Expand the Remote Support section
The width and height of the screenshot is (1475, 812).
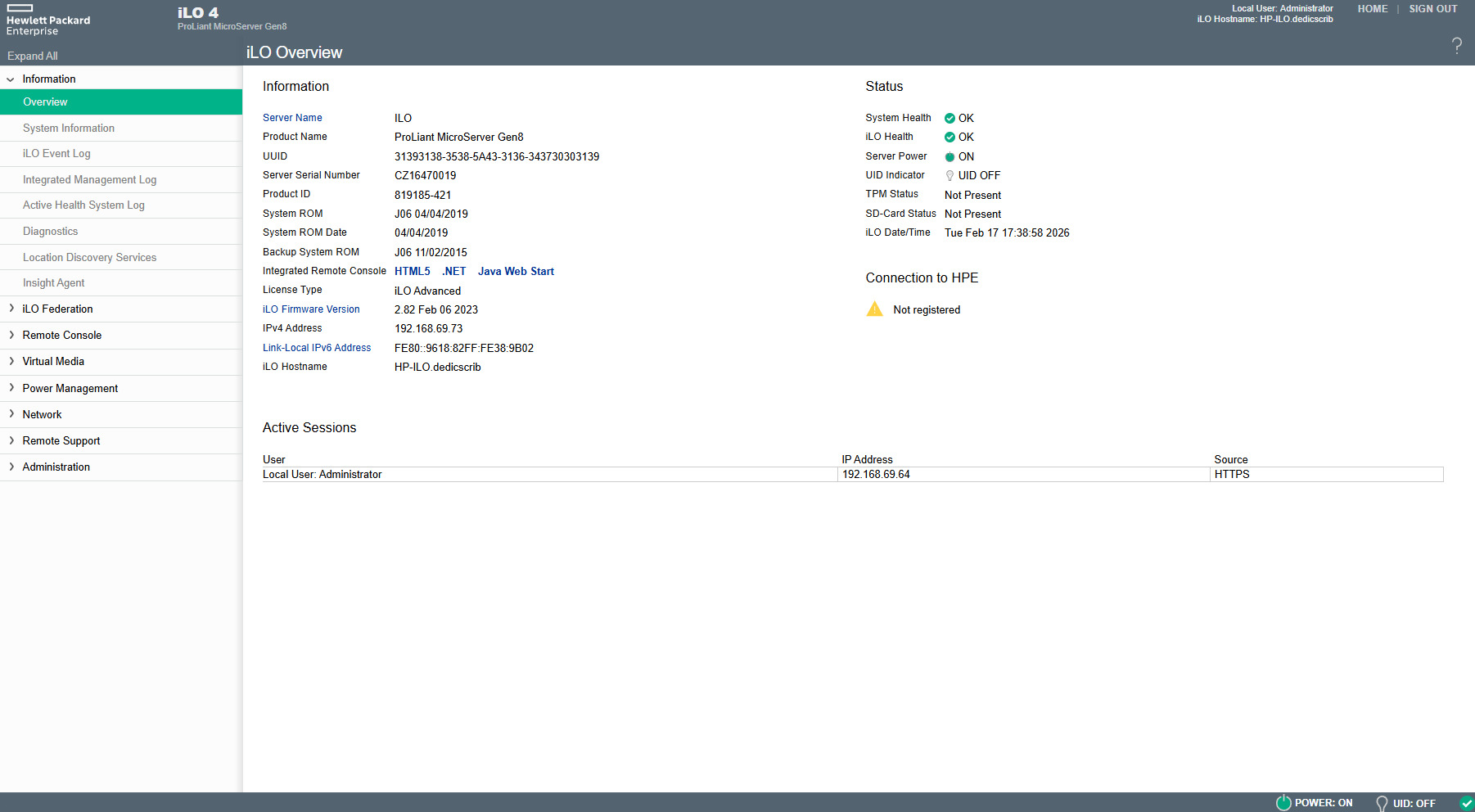(11, 440)
